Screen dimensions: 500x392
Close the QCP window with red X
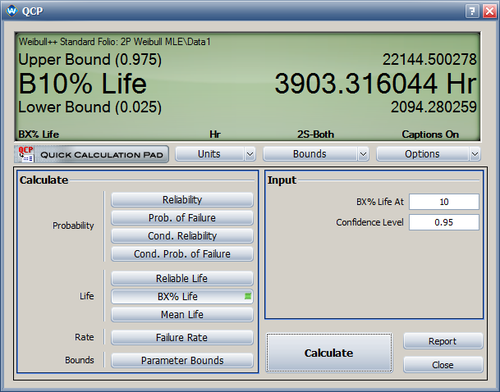pos(489,11)
